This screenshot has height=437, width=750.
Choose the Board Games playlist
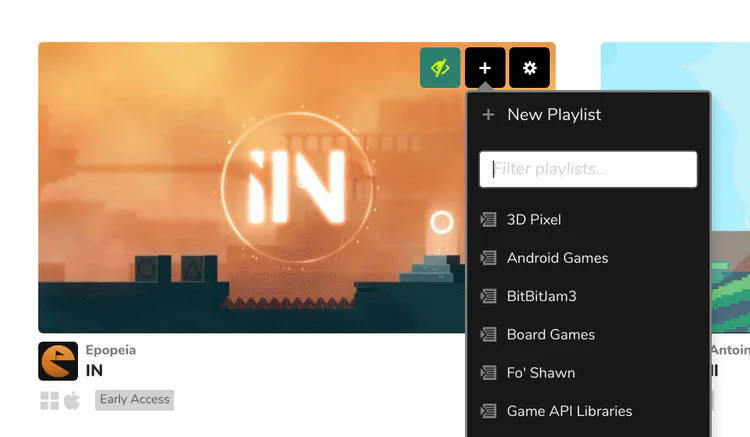point(588,335)
